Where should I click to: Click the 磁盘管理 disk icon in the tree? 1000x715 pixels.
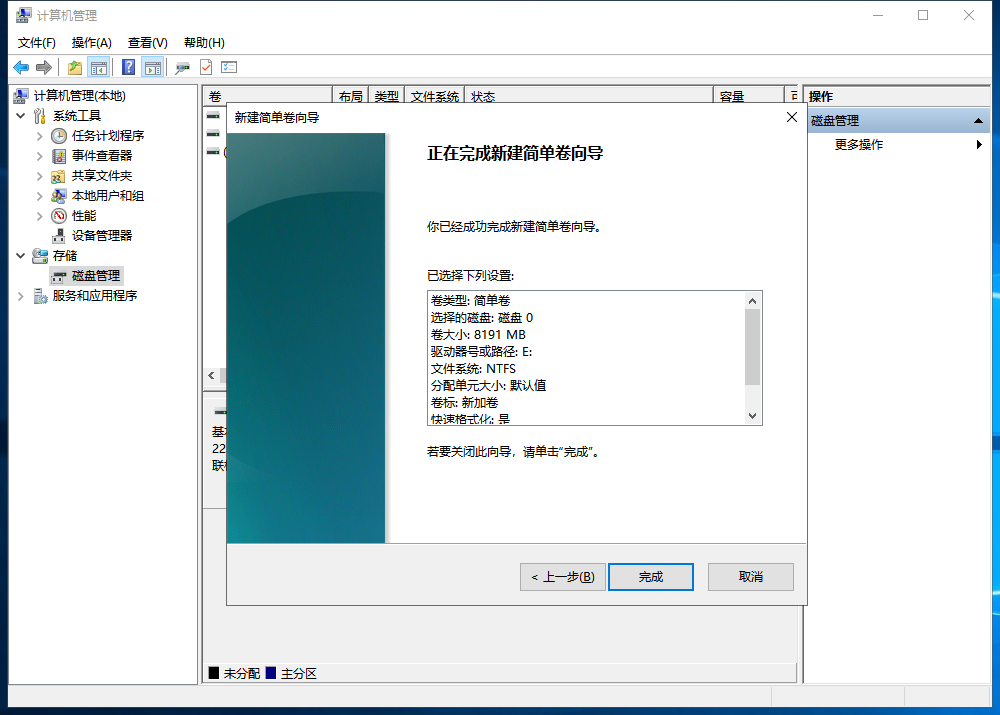click(58, 276)
